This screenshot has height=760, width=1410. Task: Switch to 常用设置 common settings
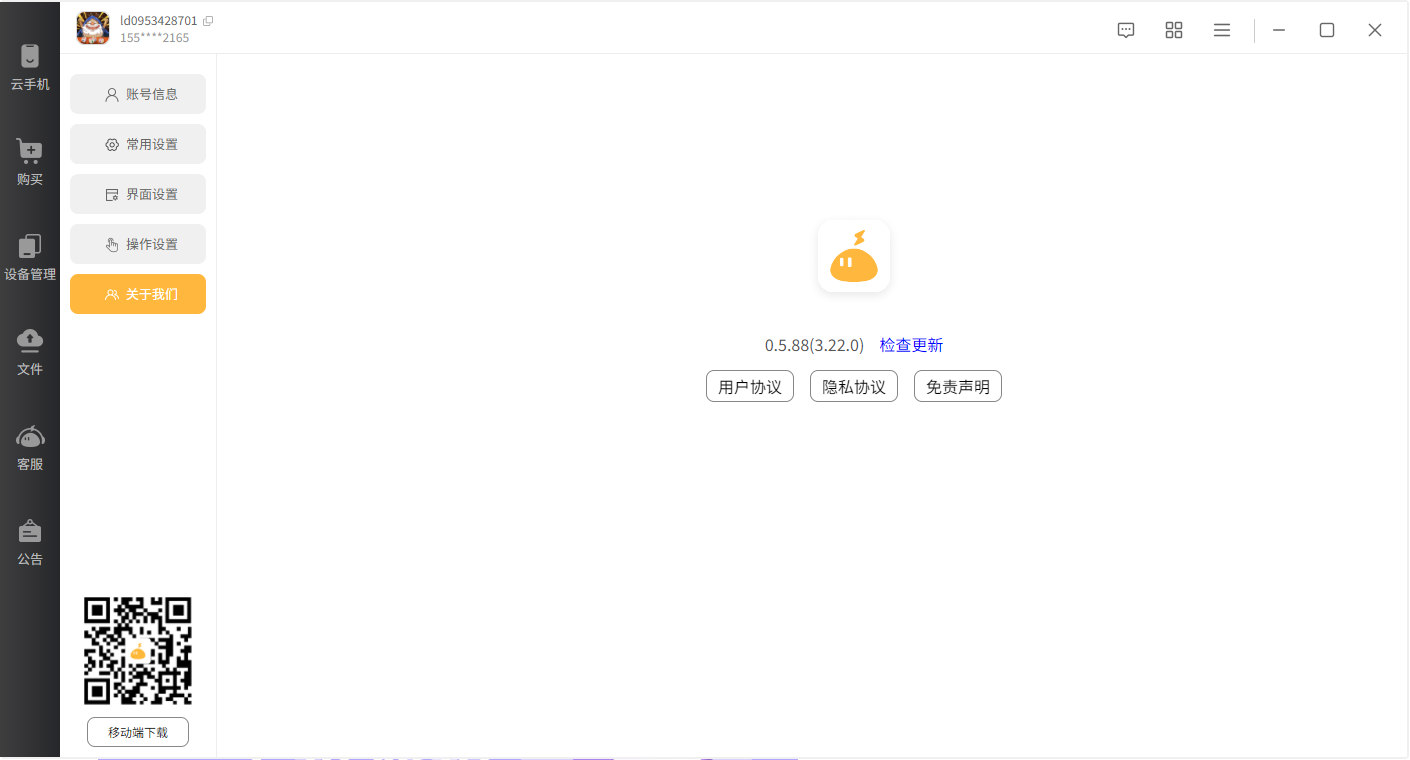pyautogui.click(x=138, y=144)
